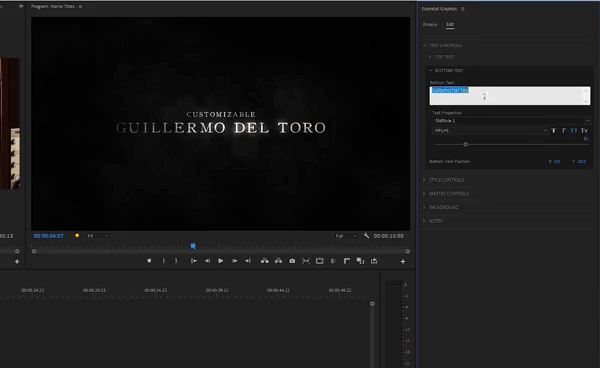Click the current timecode 00:00:04:07

49,236
